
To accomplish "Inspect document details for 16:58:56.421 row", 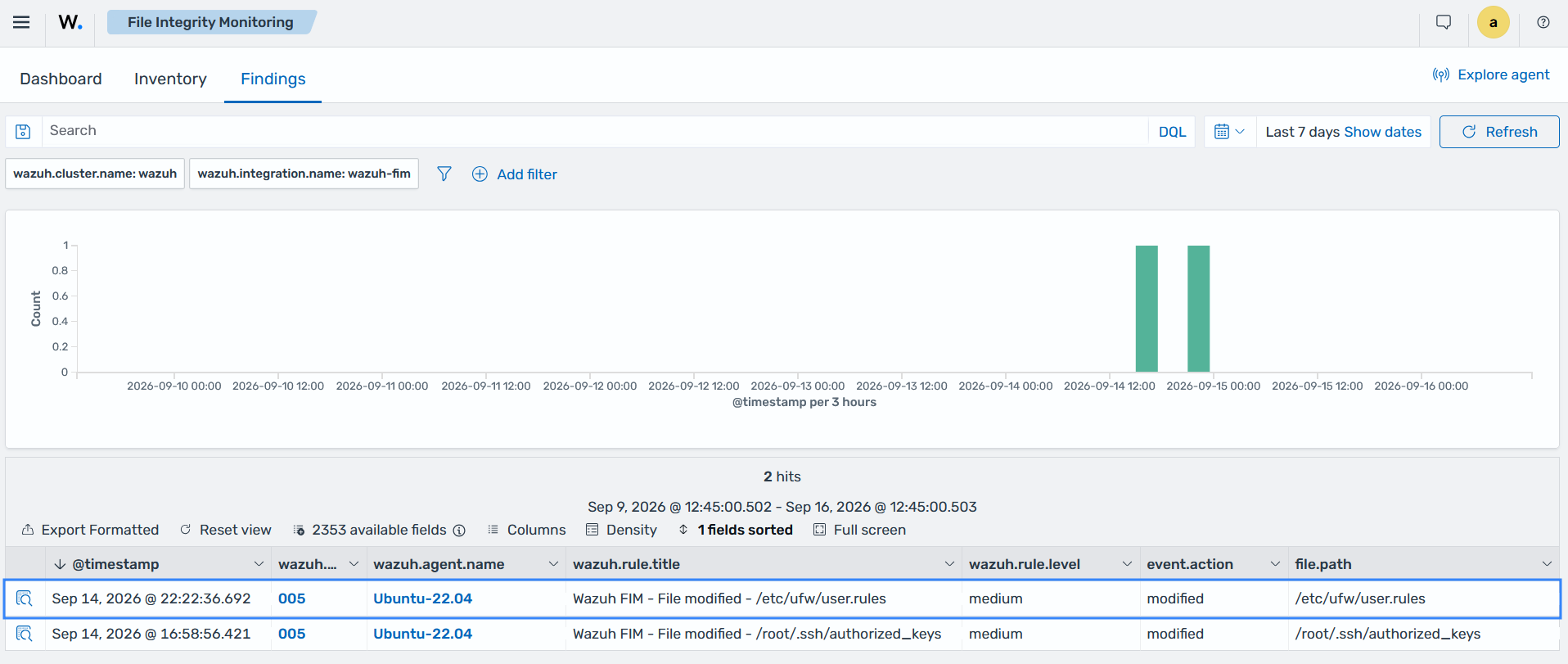I will pyautogui.click(x=25, y=634).
